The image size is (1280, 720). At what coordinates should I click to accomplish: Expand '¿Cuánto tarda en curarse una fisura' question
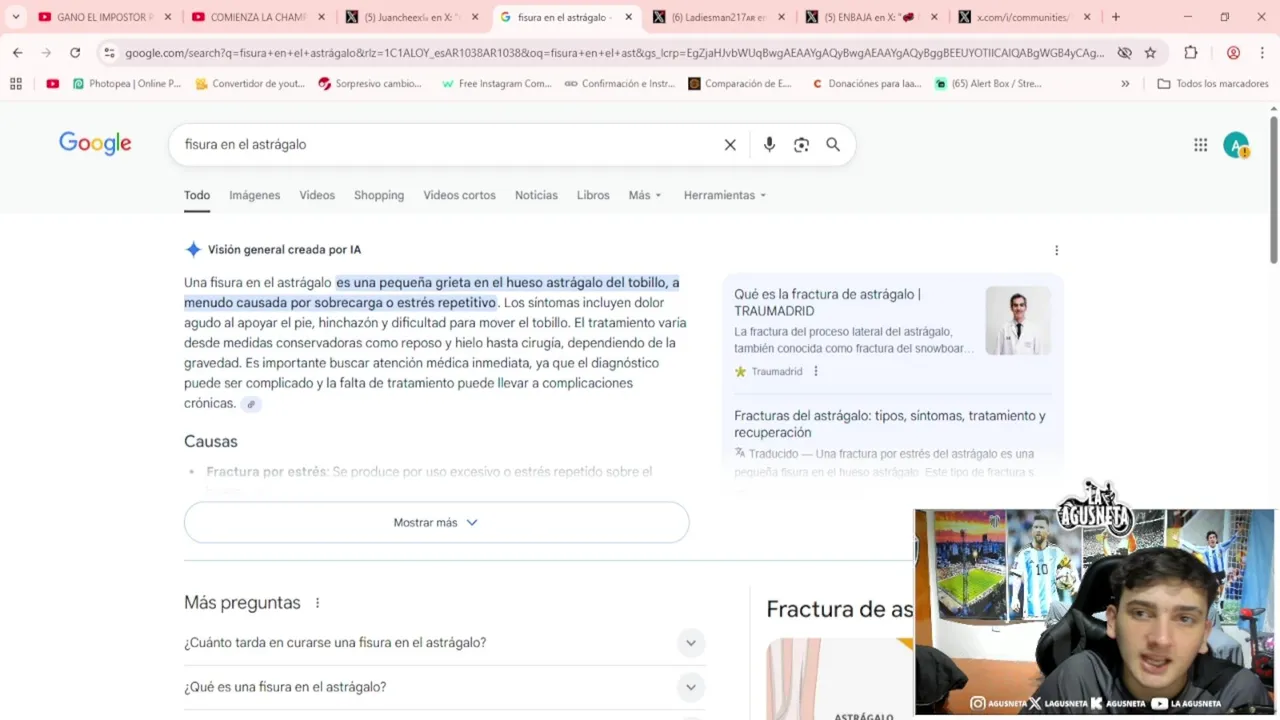[445, 643]
